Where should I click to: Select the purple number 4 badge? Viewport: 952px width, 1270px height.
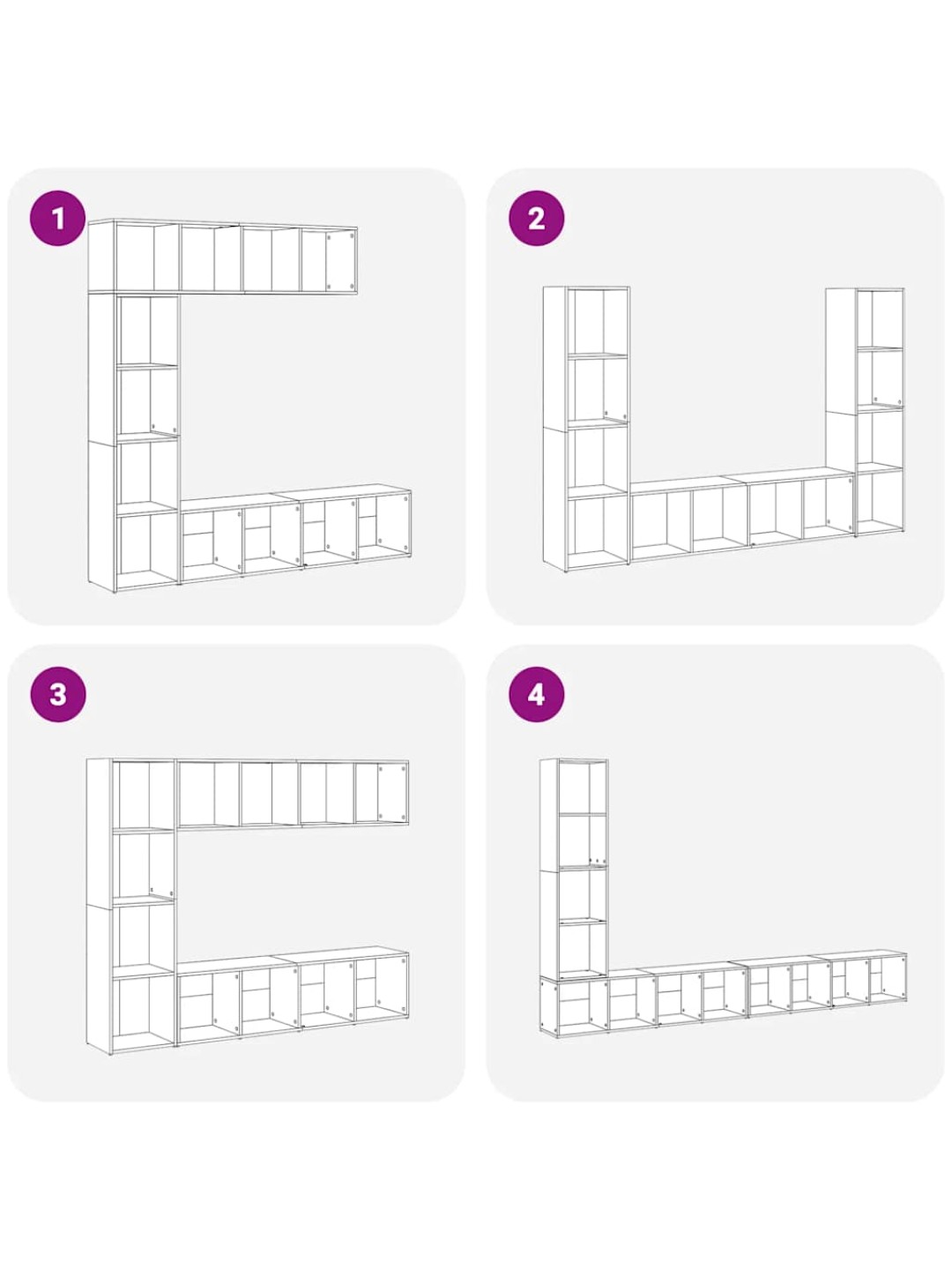pos(536,694)
